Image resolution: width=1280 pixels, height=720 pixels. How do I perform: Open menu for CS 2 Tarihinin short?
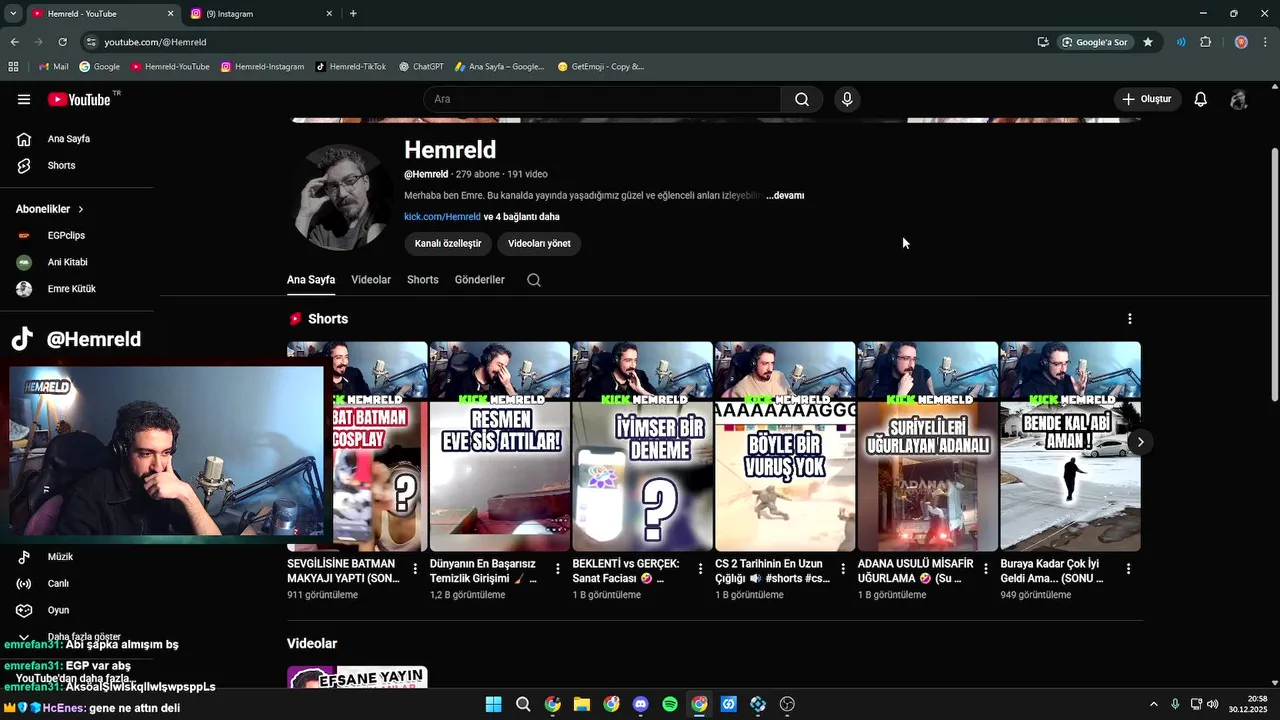coord(843,568)
